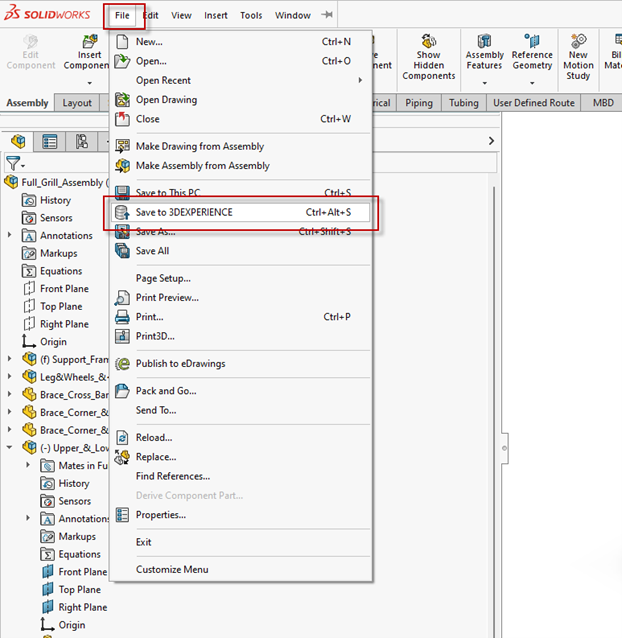Choose Find References... menu entry

241,476
